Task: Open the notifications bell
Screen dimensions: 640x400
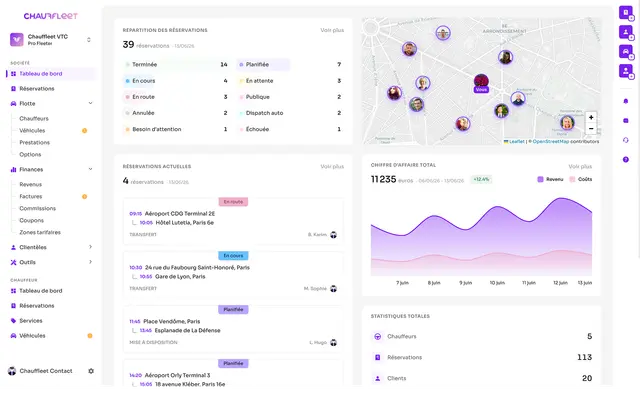Action: (626, 101)
